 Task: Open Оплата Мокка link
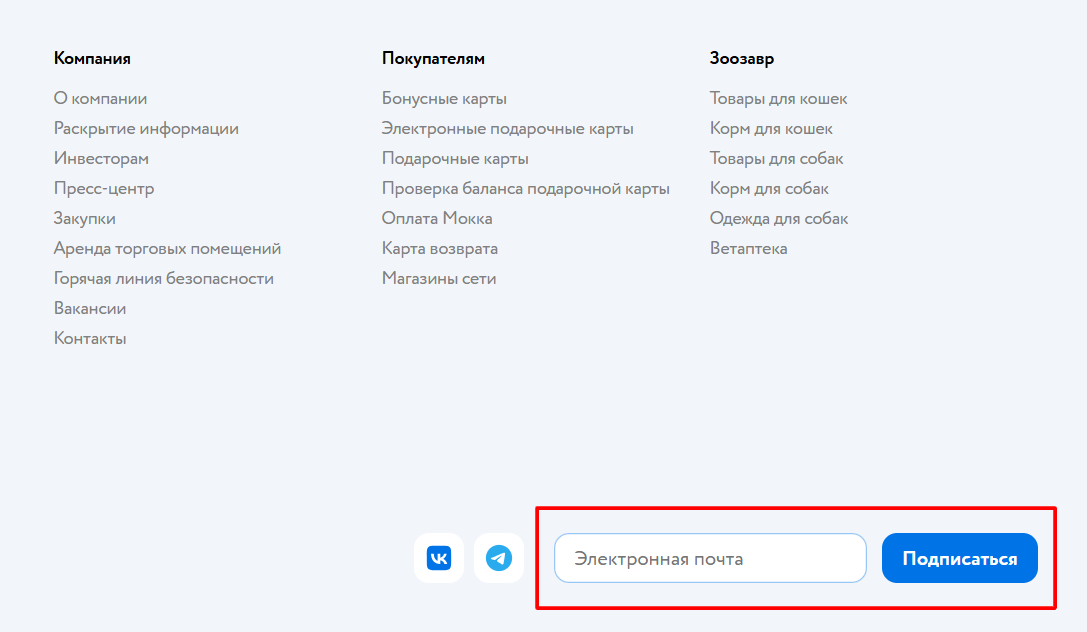[x=435, y=218]
